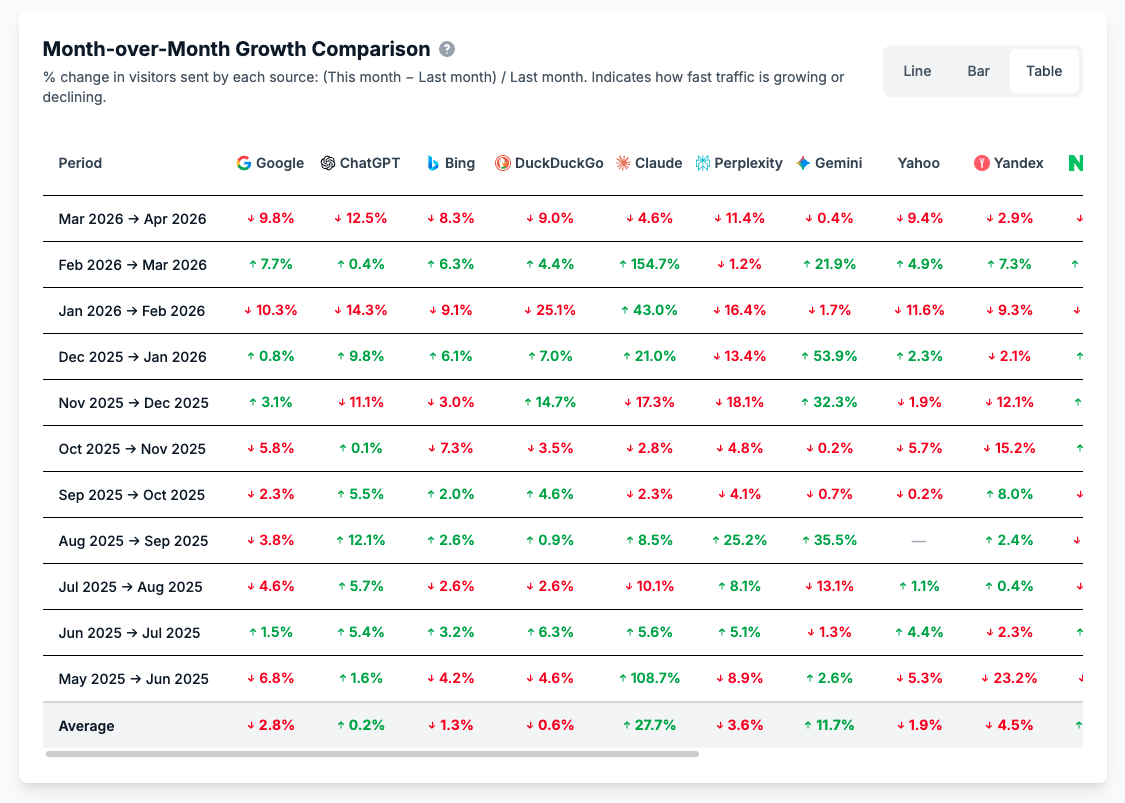The height and width of the screenshot is (803, 1125).
Task: Click the Yahoo column header
Action: pyautogui.click(x=918, y=163)
